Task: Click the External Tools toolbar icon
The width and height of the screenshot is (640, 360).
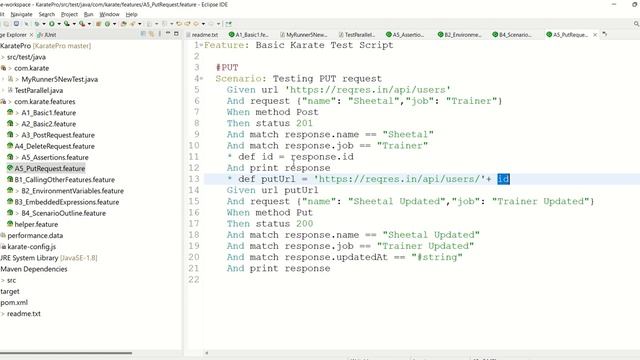Action: 82,24
